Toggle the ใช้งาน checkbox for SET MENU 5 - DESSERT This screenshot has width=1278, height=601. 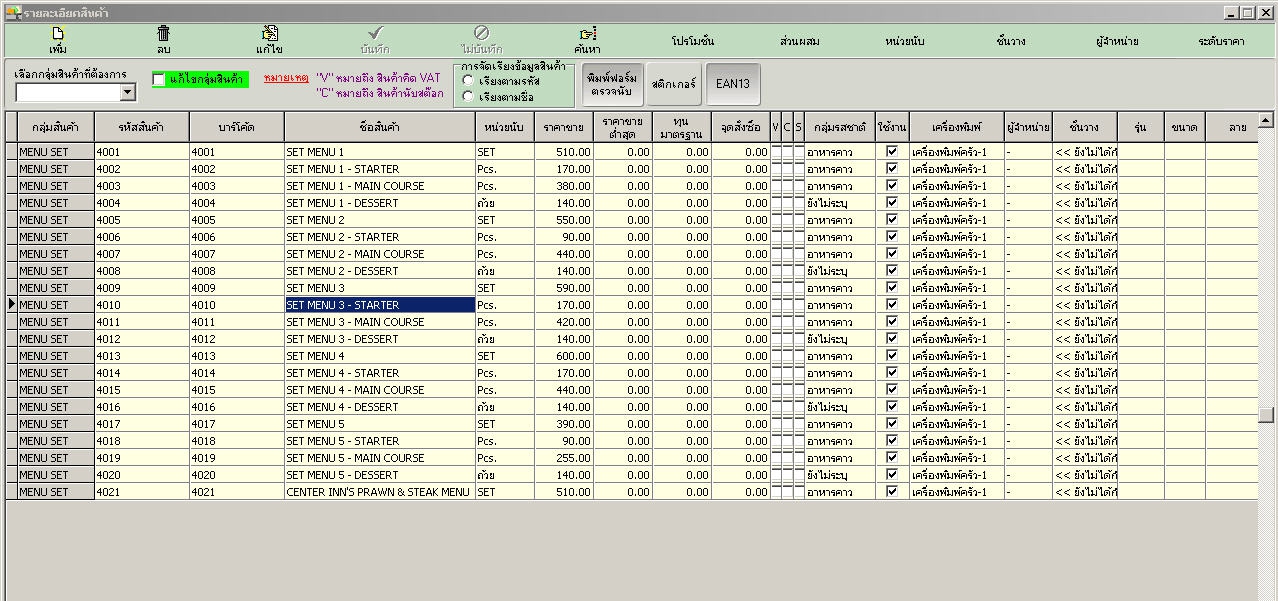tap(892, 475)
